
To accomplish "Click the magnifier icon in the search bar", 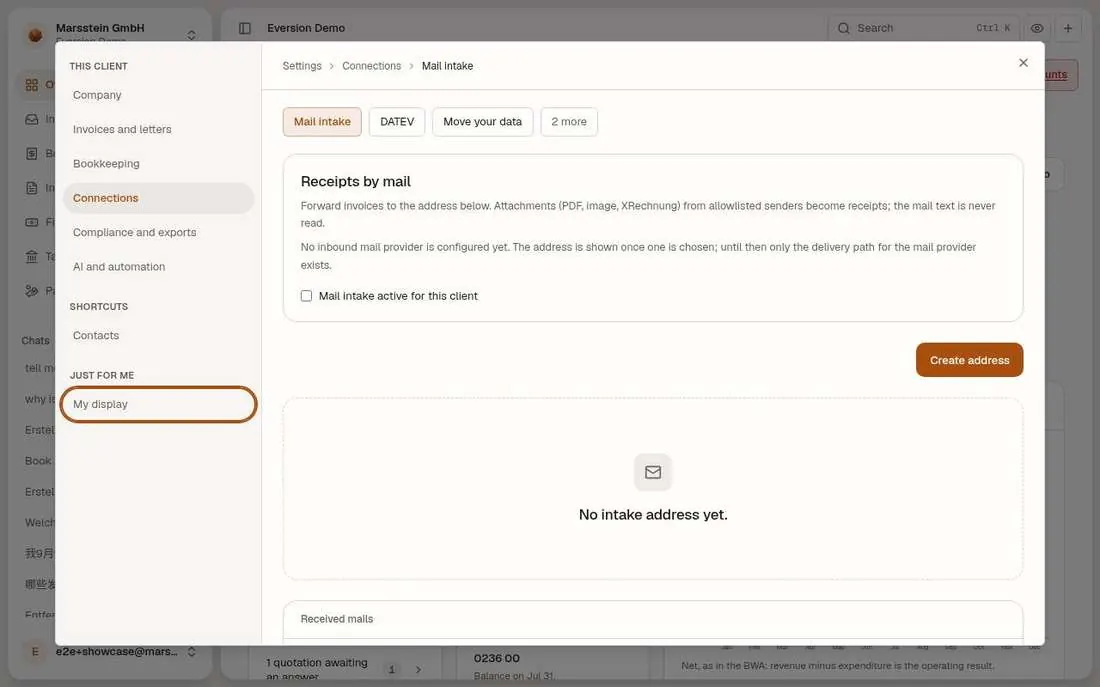I will pyautogui.click(x=843, y=28).
